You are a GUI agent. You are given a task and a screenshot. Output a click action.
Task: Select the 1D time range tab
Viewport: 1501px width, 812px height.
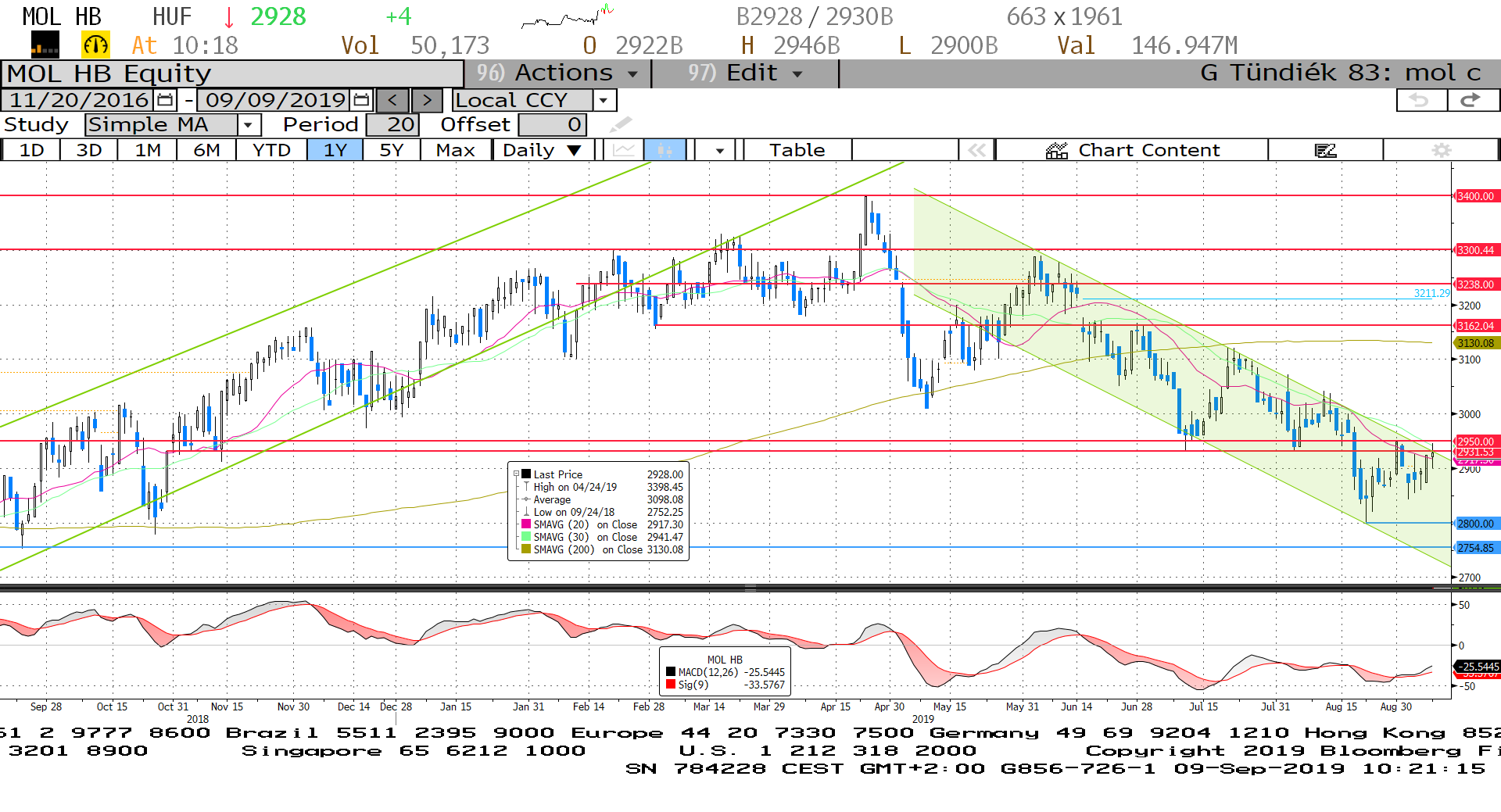[31, 150]
